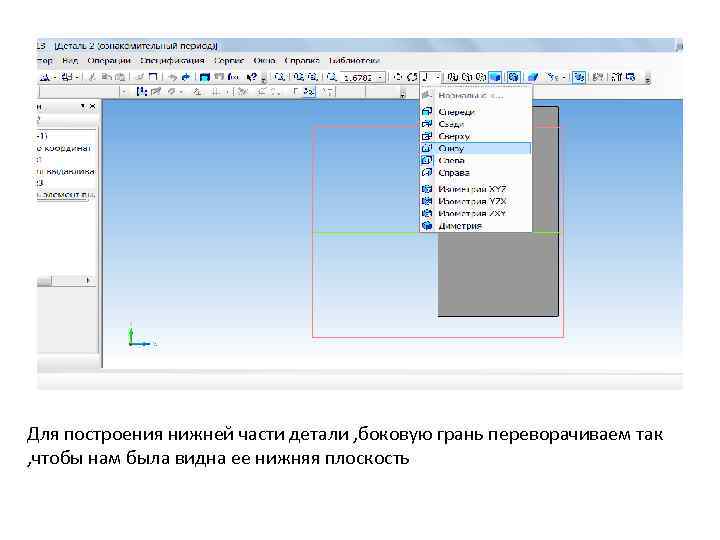This screenshot has height=540, width=720.
Task: Click the Cut scissors icon
Action: point(91,77)
